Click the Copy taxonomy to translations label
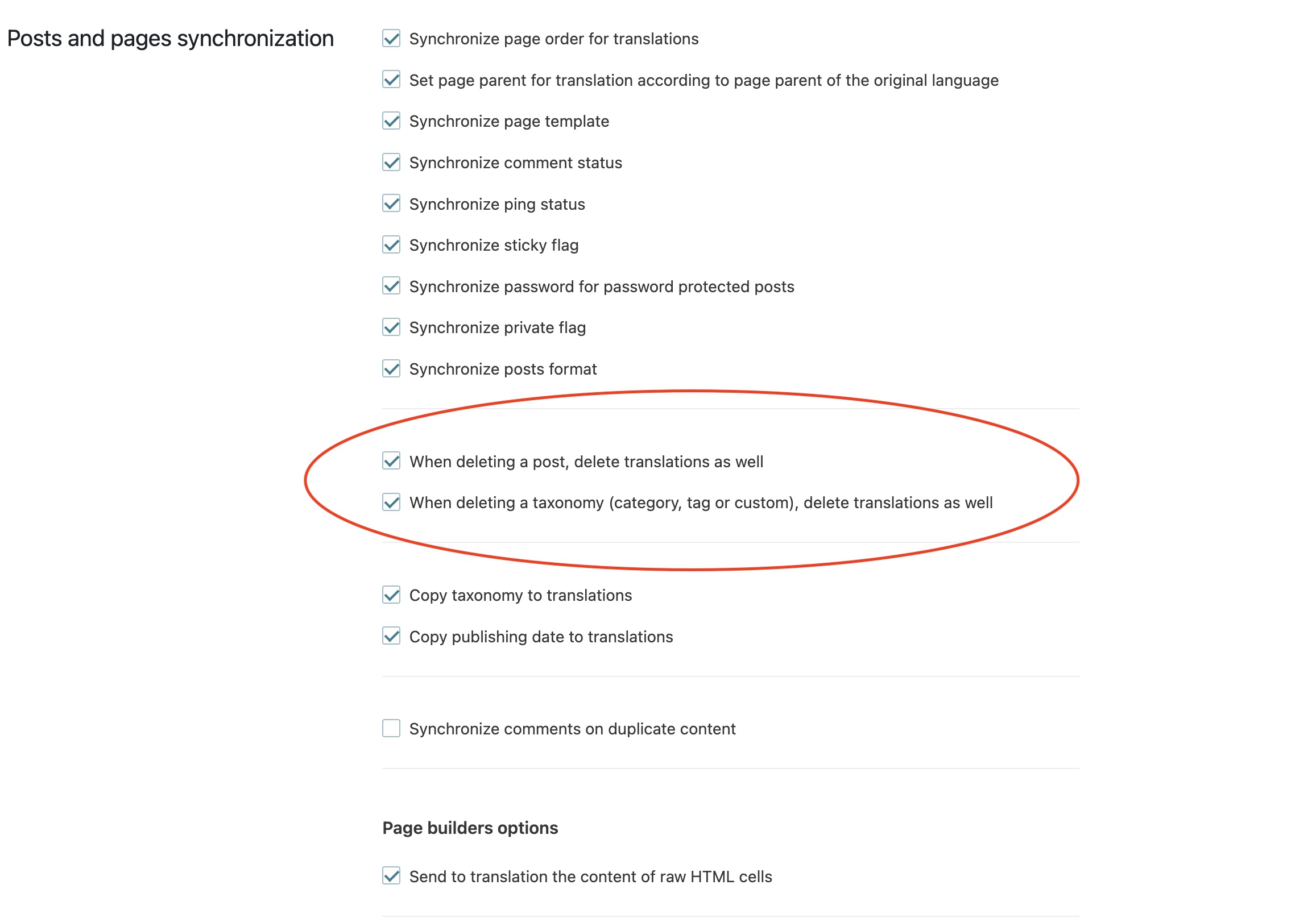 520,595
